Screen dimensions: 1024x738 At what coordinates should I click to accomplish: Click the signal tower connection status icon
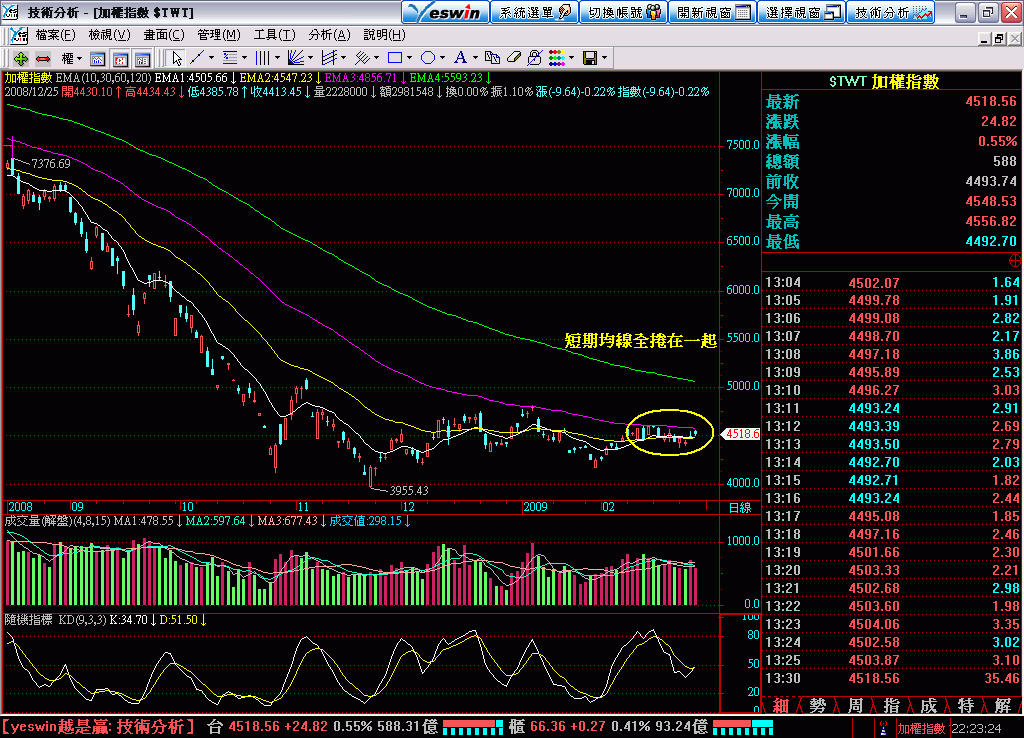click(x=883, y=728)
